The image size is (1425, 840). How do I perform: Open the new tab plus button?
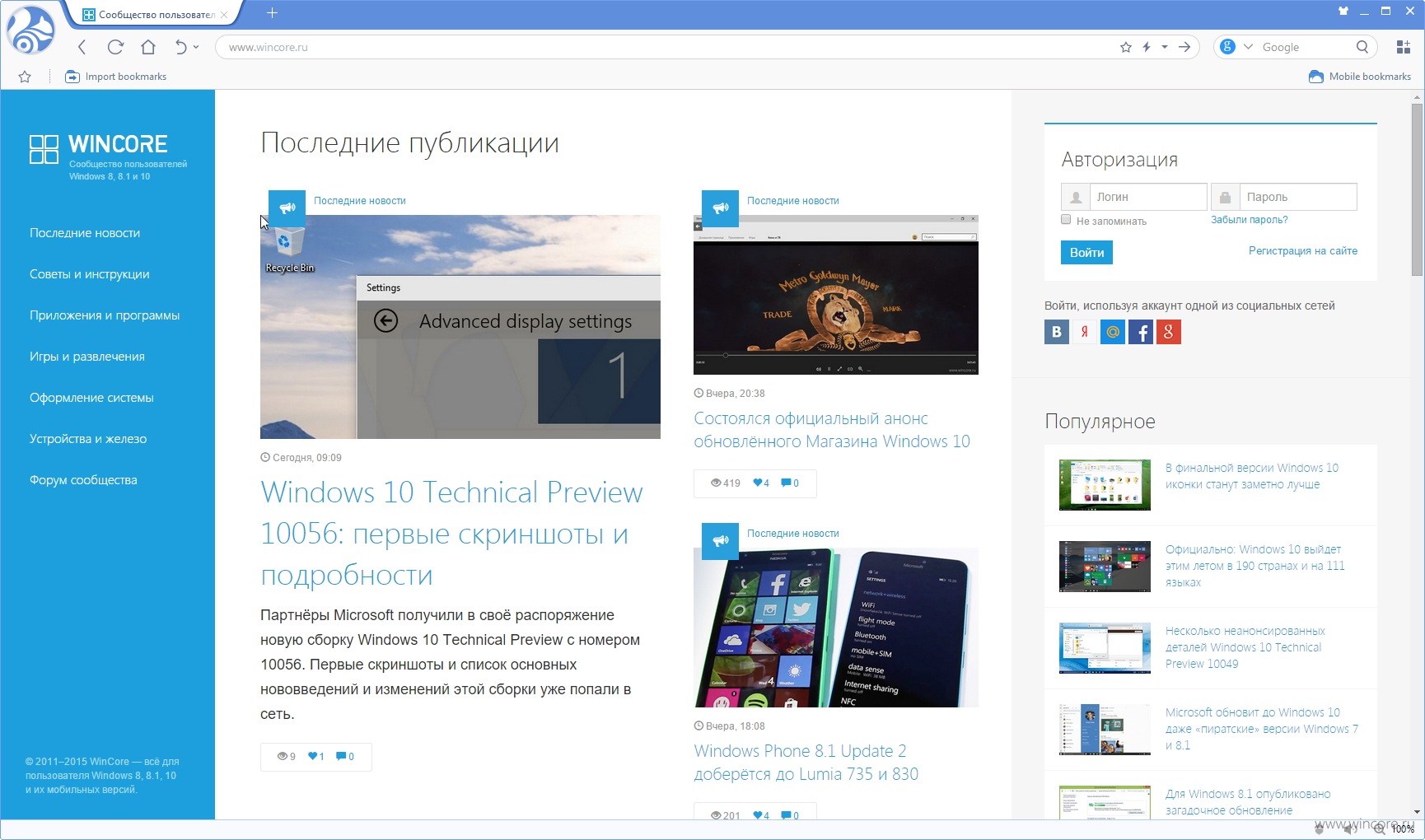pos(273,12)
